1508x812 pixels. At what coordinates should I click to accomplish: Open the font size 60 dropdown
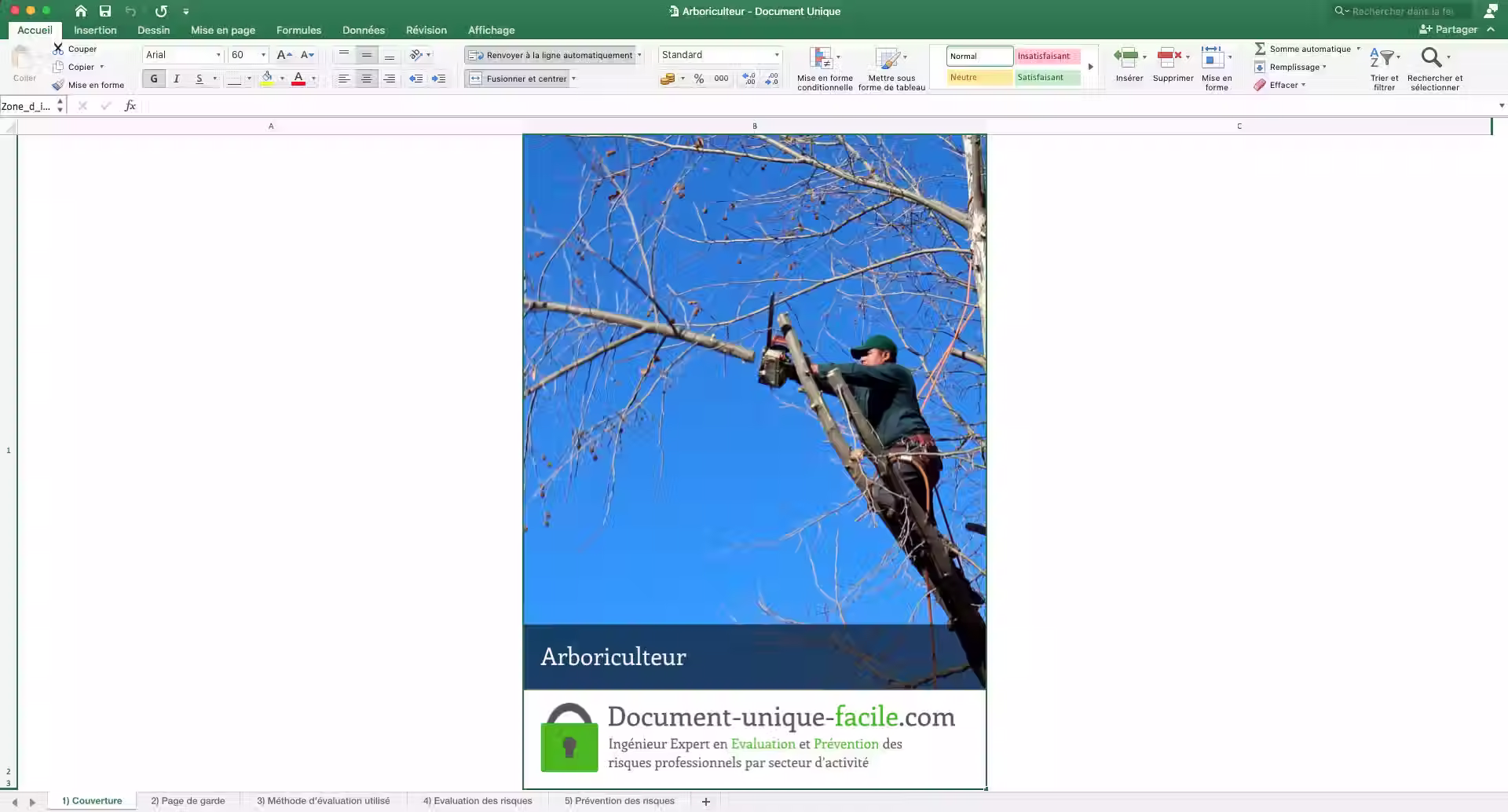(x=262, y=55)
